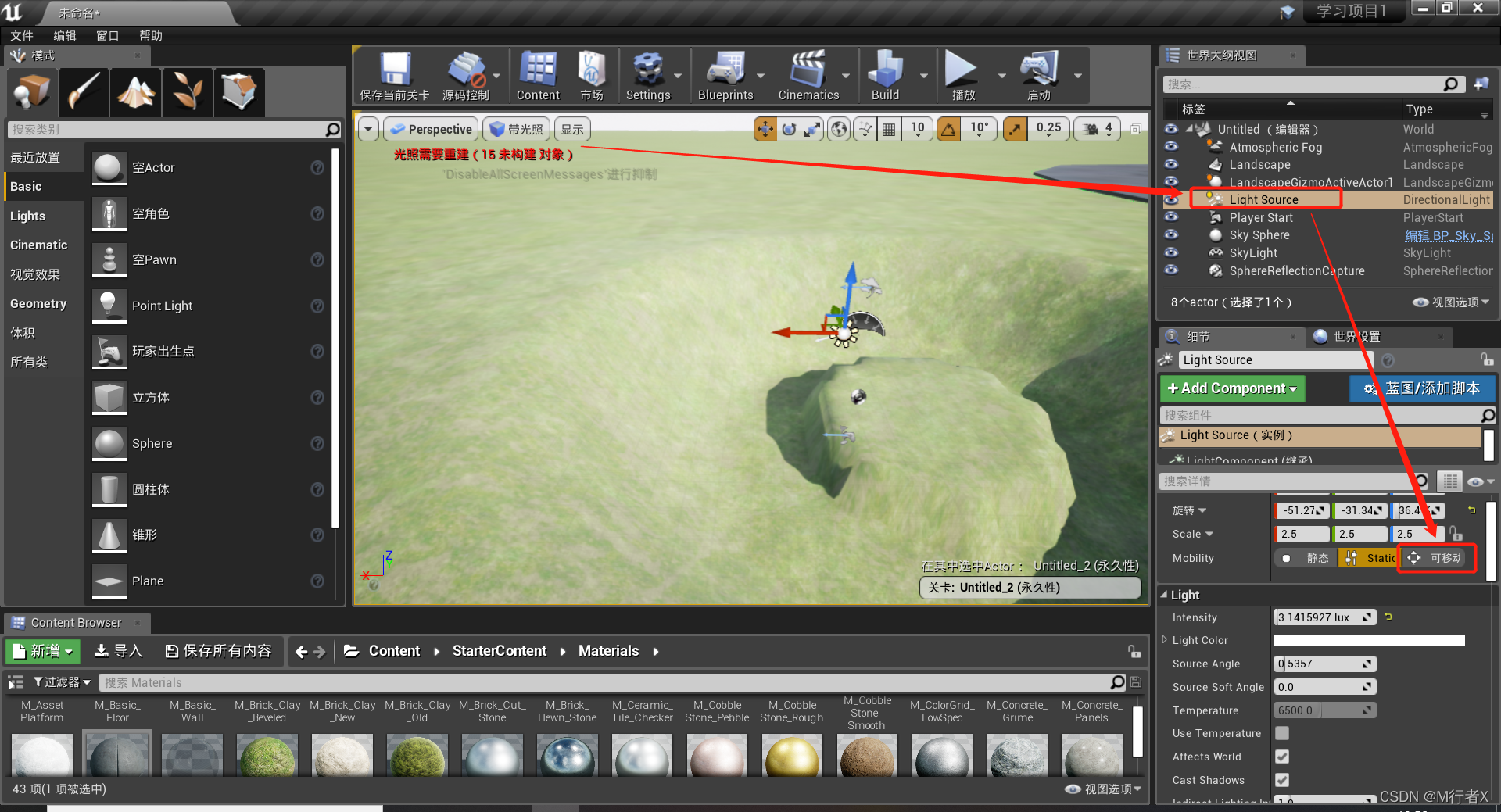Collapse the Light section in details
This screenshot has height=812, width=1501.
coord(1164,595)
